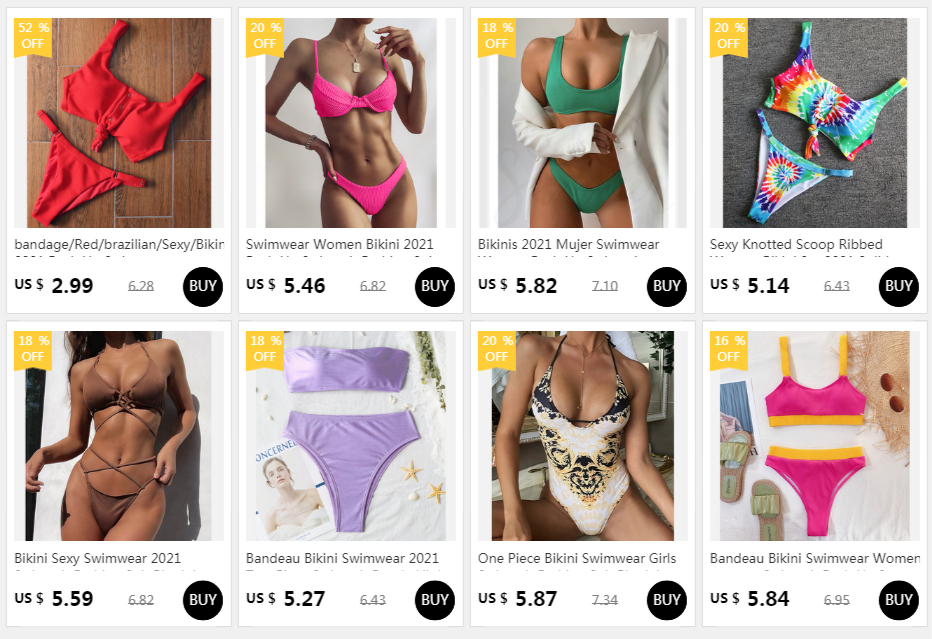
Task: Buy the pink bikini priced 5.46
Action: point(434,287)
